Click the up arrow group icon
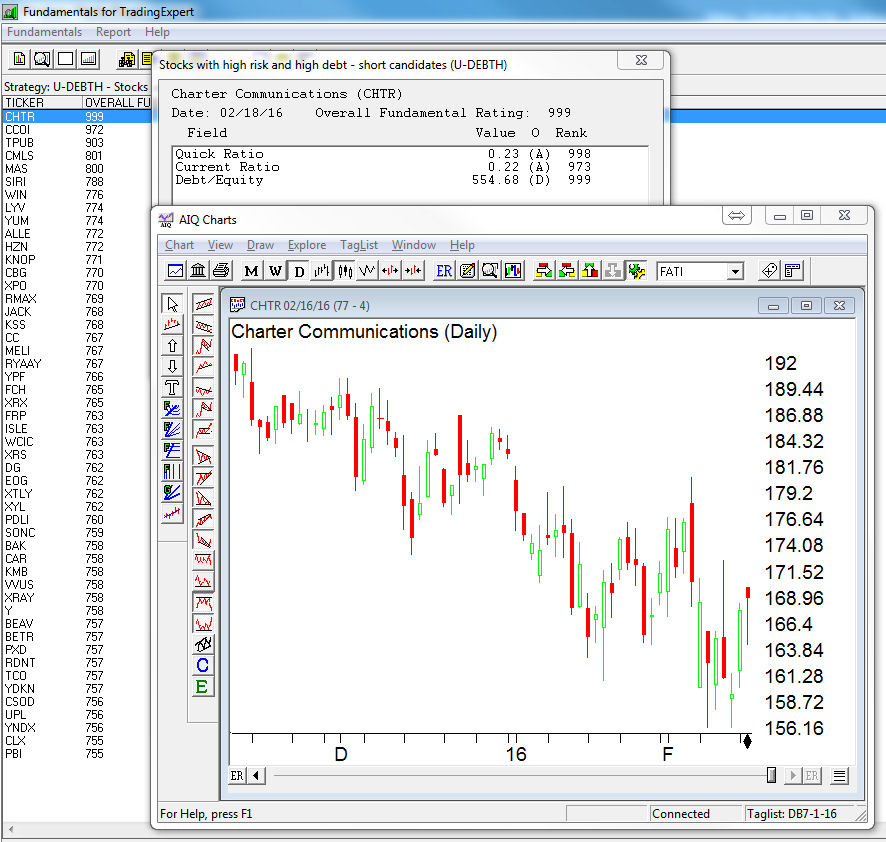 pyautogui.click(x=590, y=271)
